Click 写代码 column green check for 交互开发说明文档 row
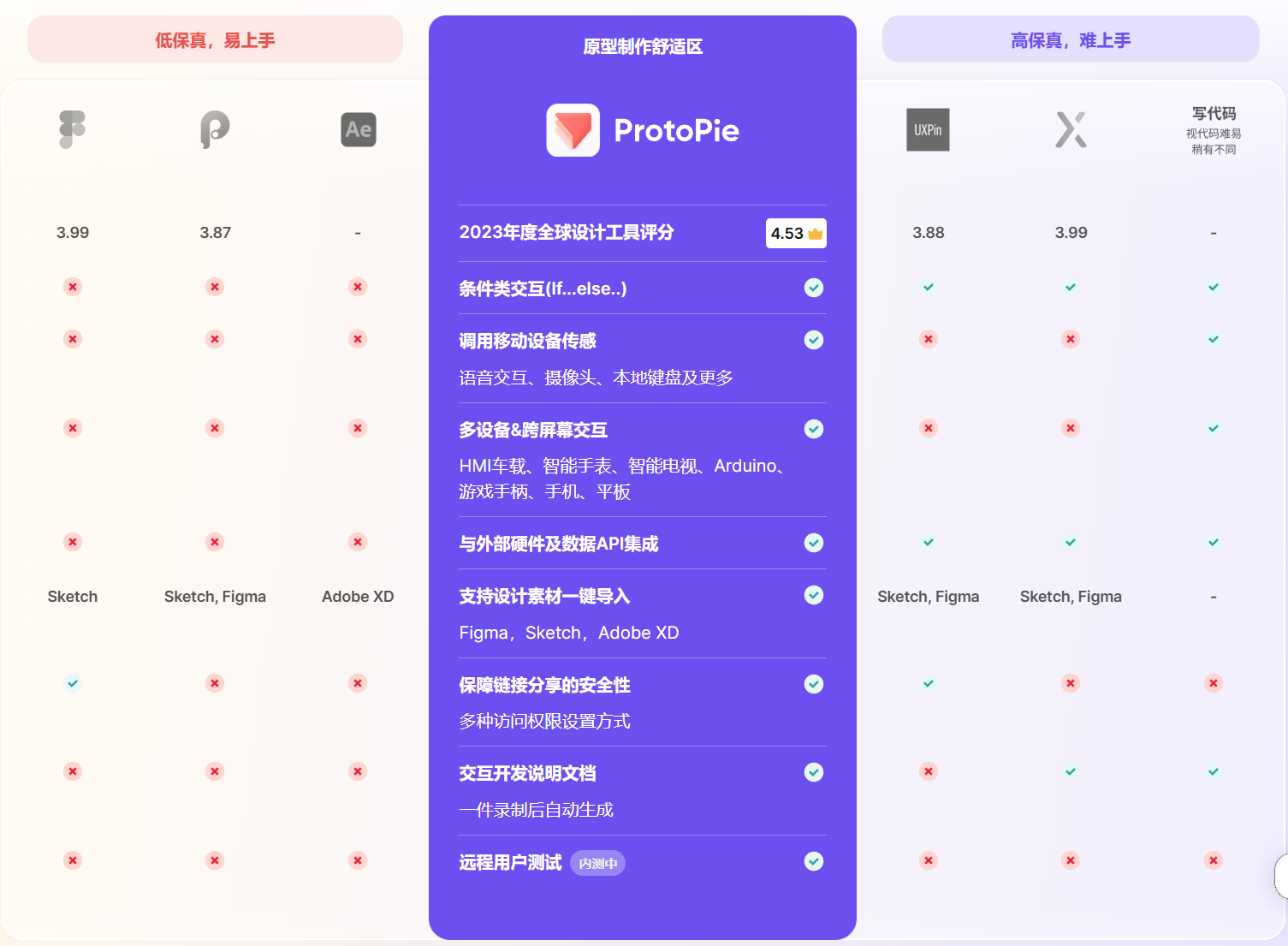Screen dimensions: 1288x946 [1214, 771]
